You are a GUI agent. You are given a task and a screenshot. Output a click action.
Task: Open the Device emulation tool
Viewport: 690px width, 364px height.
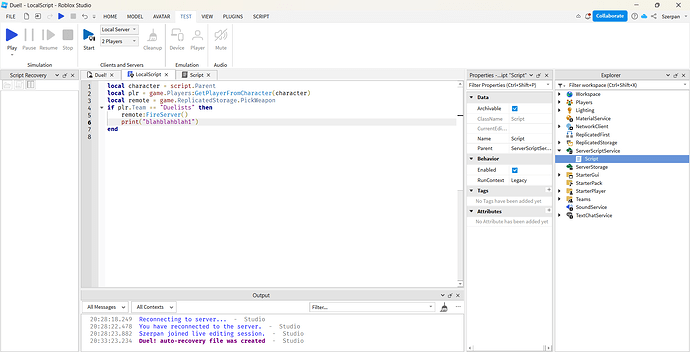tap(177, 39)
